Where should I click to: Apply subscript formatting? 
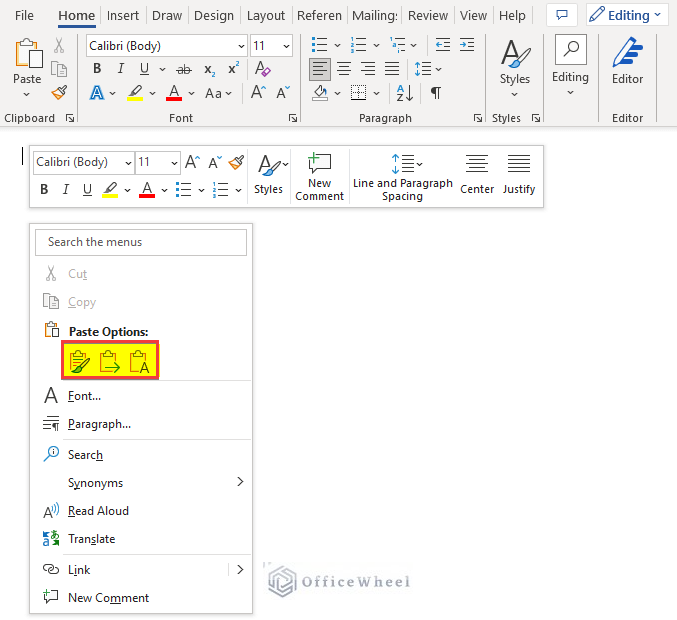(x=210, y=70)
